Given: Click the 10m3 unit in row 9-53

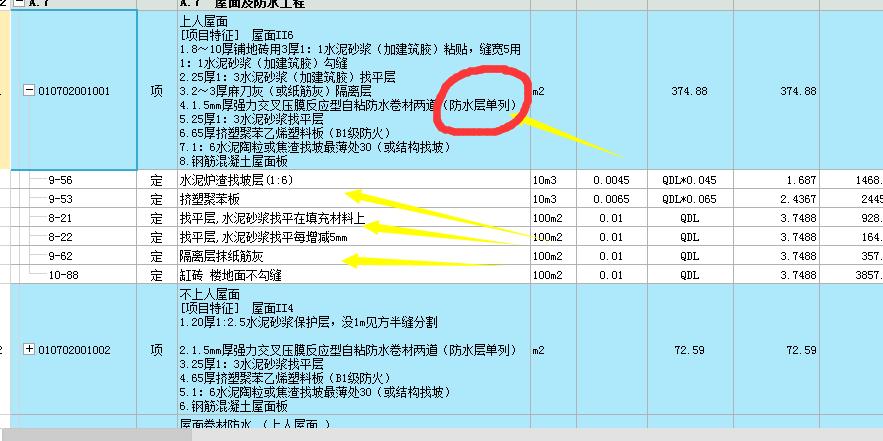Looking at the screenshot, I should tap(545, 199).
